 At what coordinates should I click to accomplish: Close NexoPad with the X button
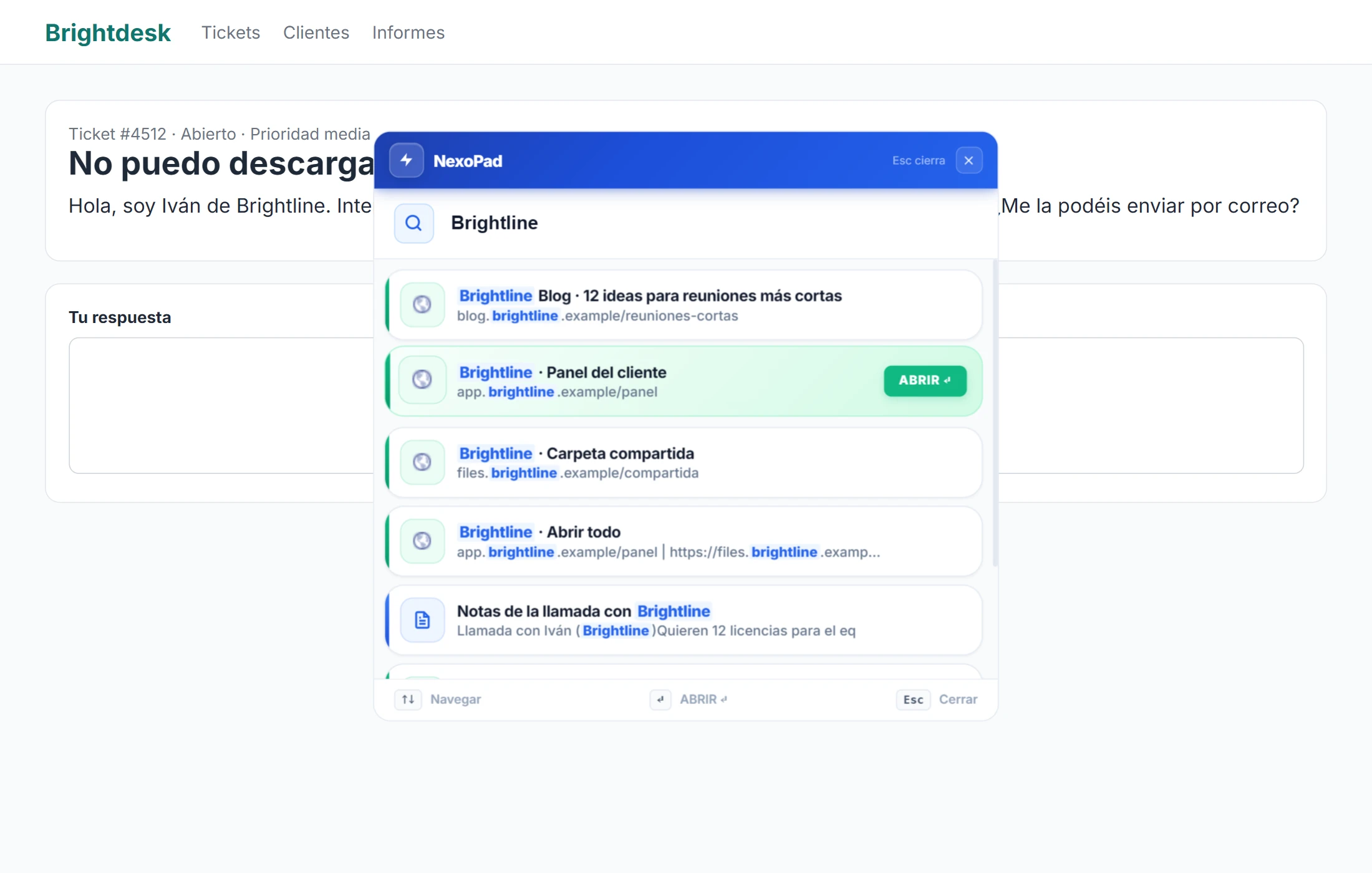[x=969, y=160]
